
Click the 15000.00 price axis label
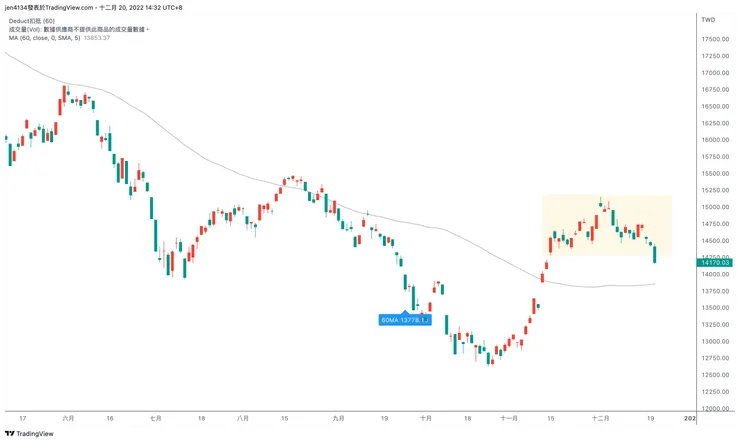pyautogui.click(x=713, y=207)
